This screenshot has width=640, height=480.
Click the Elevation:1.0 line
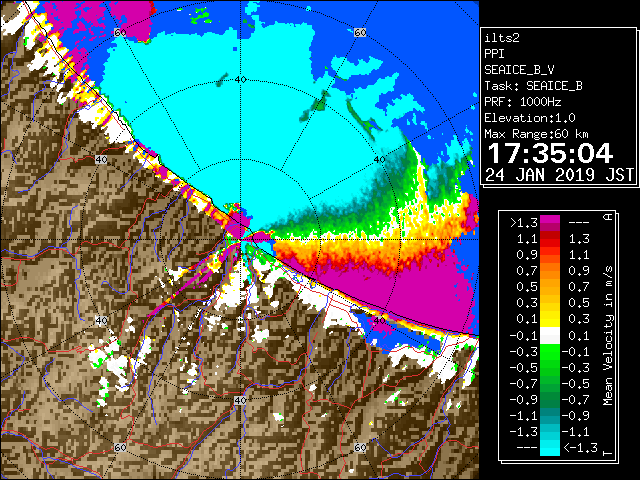pyautogui.click(x=530, y=118)
